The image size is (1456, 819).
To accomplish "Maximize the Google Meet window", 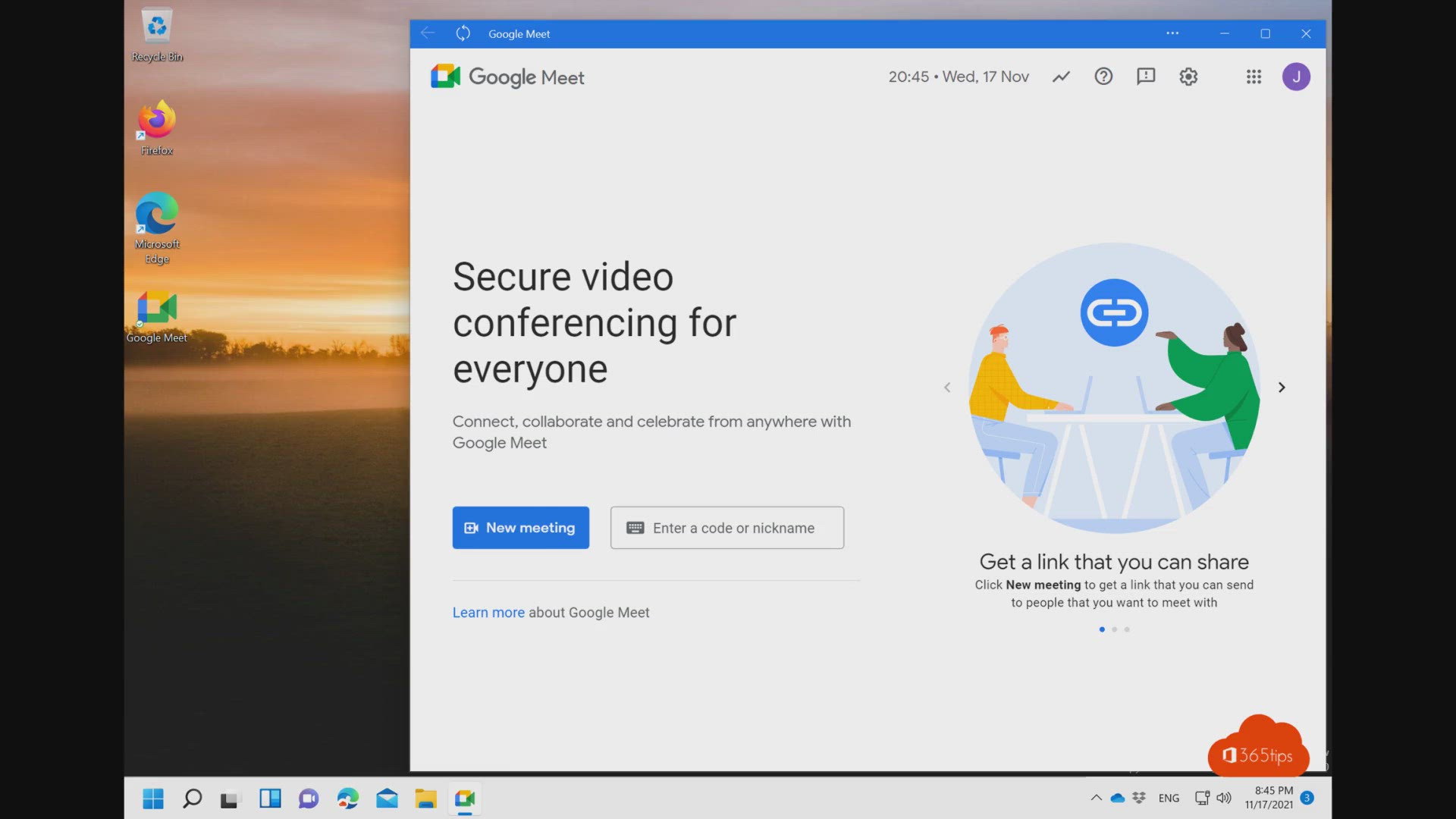I will pos(1265,33).
